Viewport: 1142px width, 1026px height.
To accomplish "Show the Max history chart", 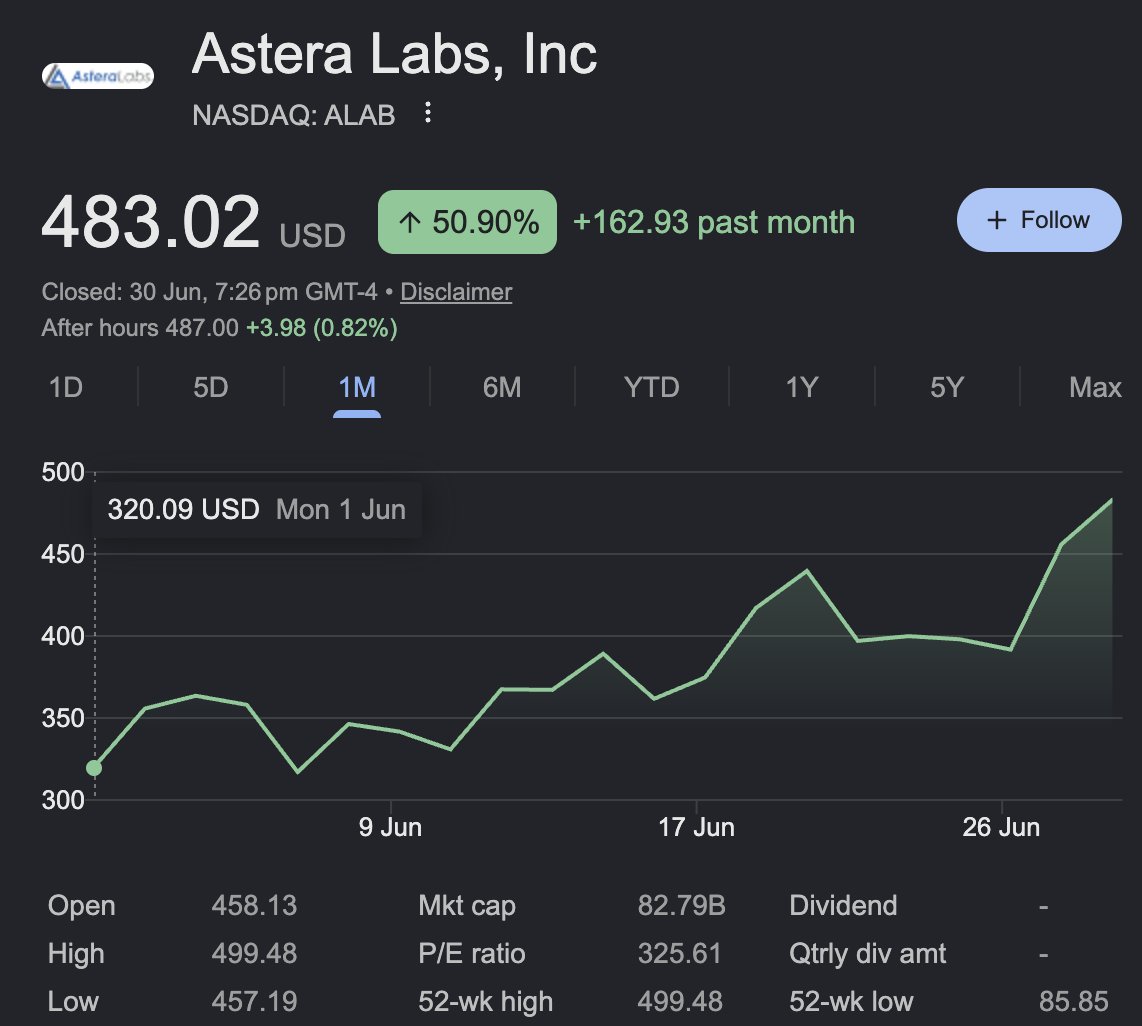I will point(1095,387).
